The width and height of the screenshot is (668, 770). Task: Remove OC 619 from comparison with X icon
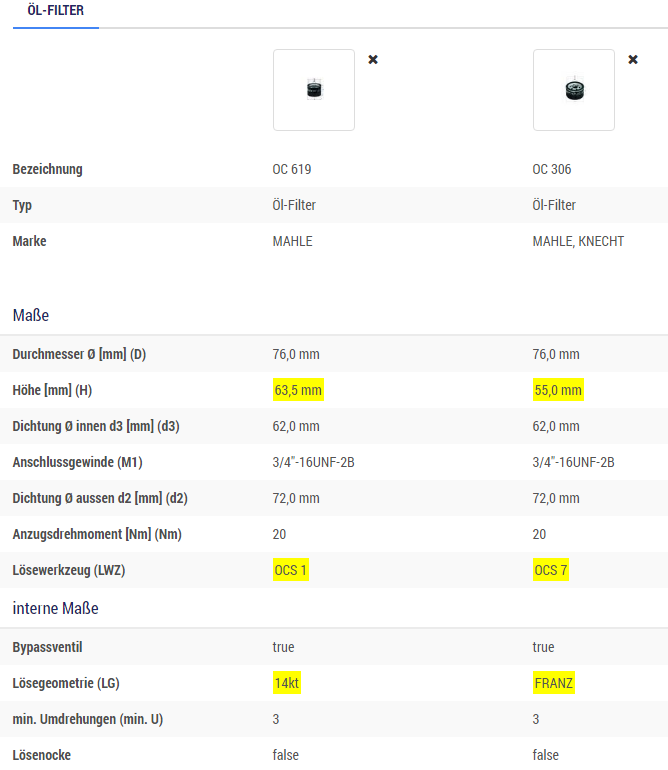point(373,59)
